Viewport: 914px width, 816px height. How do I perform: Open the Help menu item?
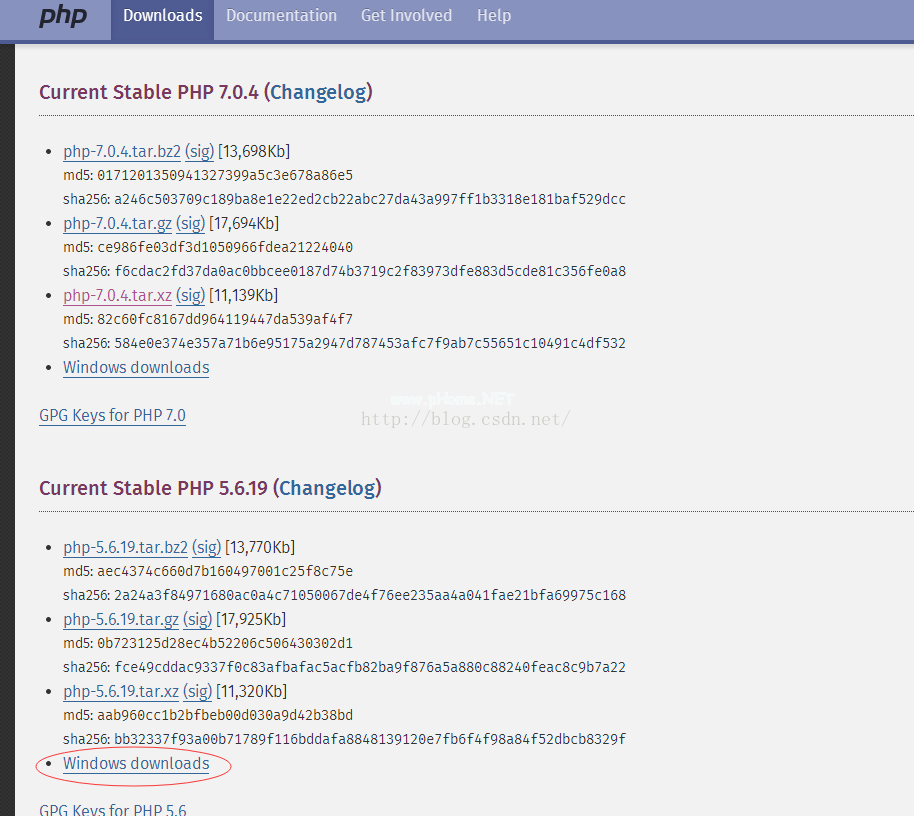[494, 16]
